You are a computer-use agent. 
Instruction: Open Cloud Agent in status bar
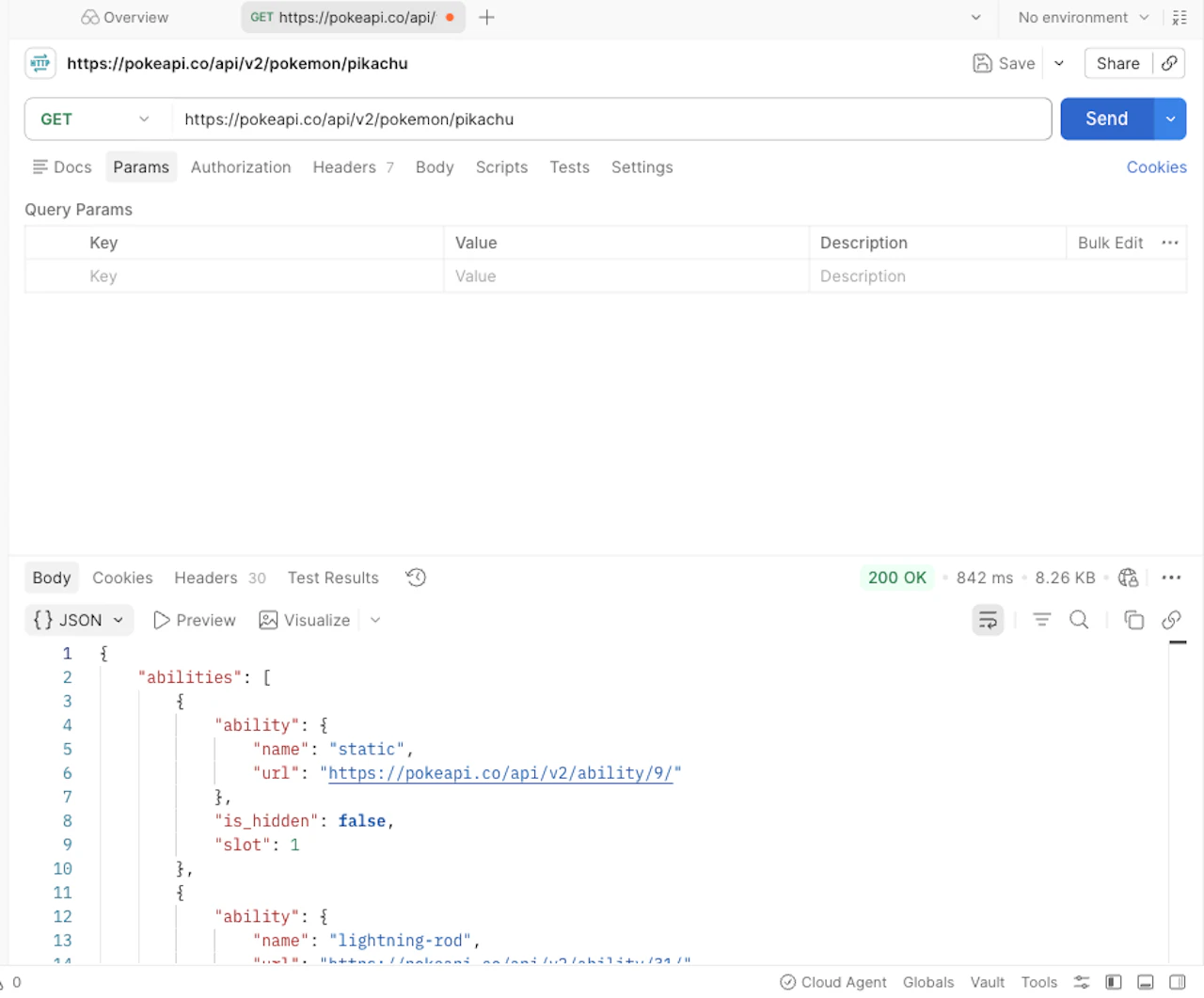[833, 982]
